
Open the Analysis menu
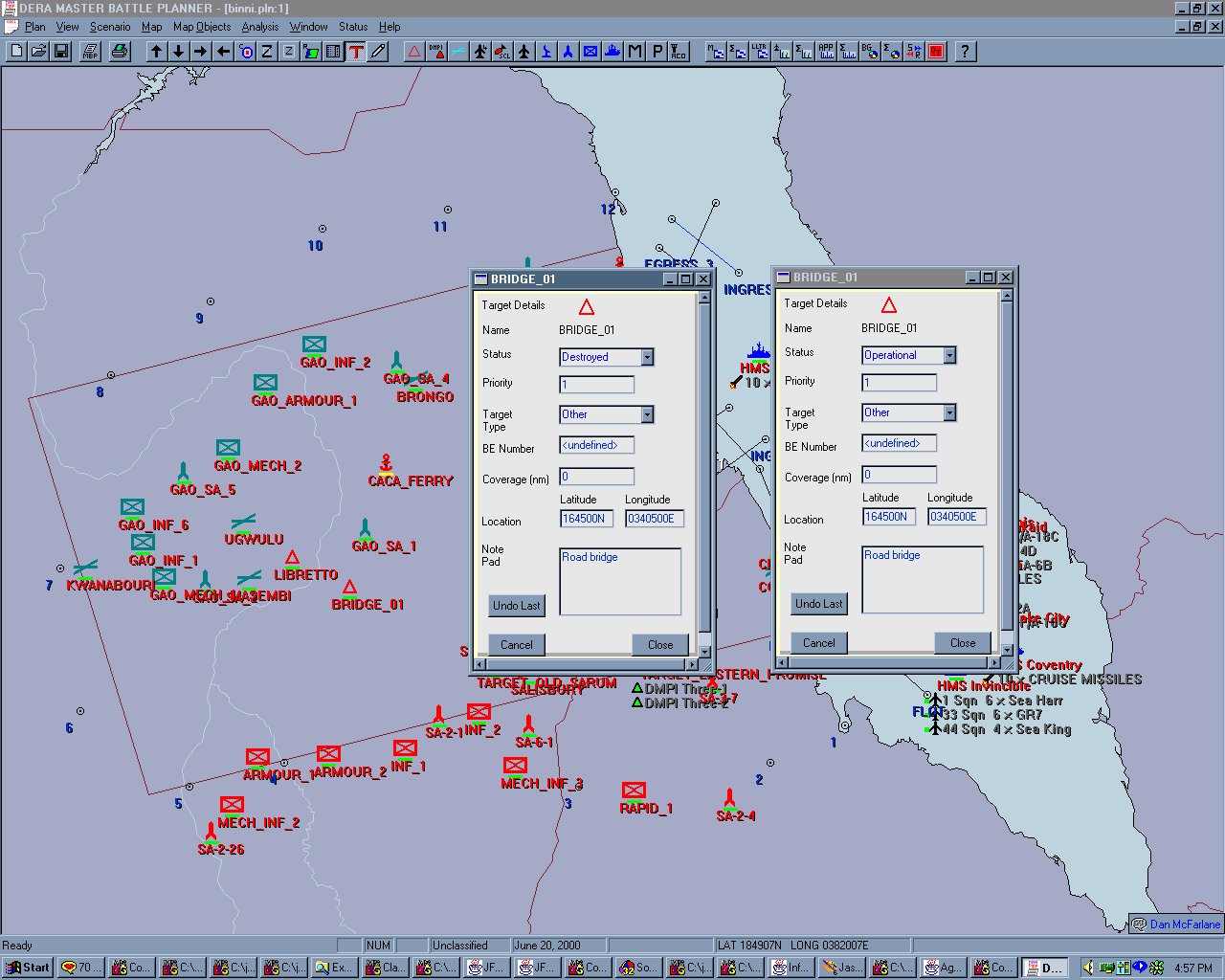tap(259, 27)
